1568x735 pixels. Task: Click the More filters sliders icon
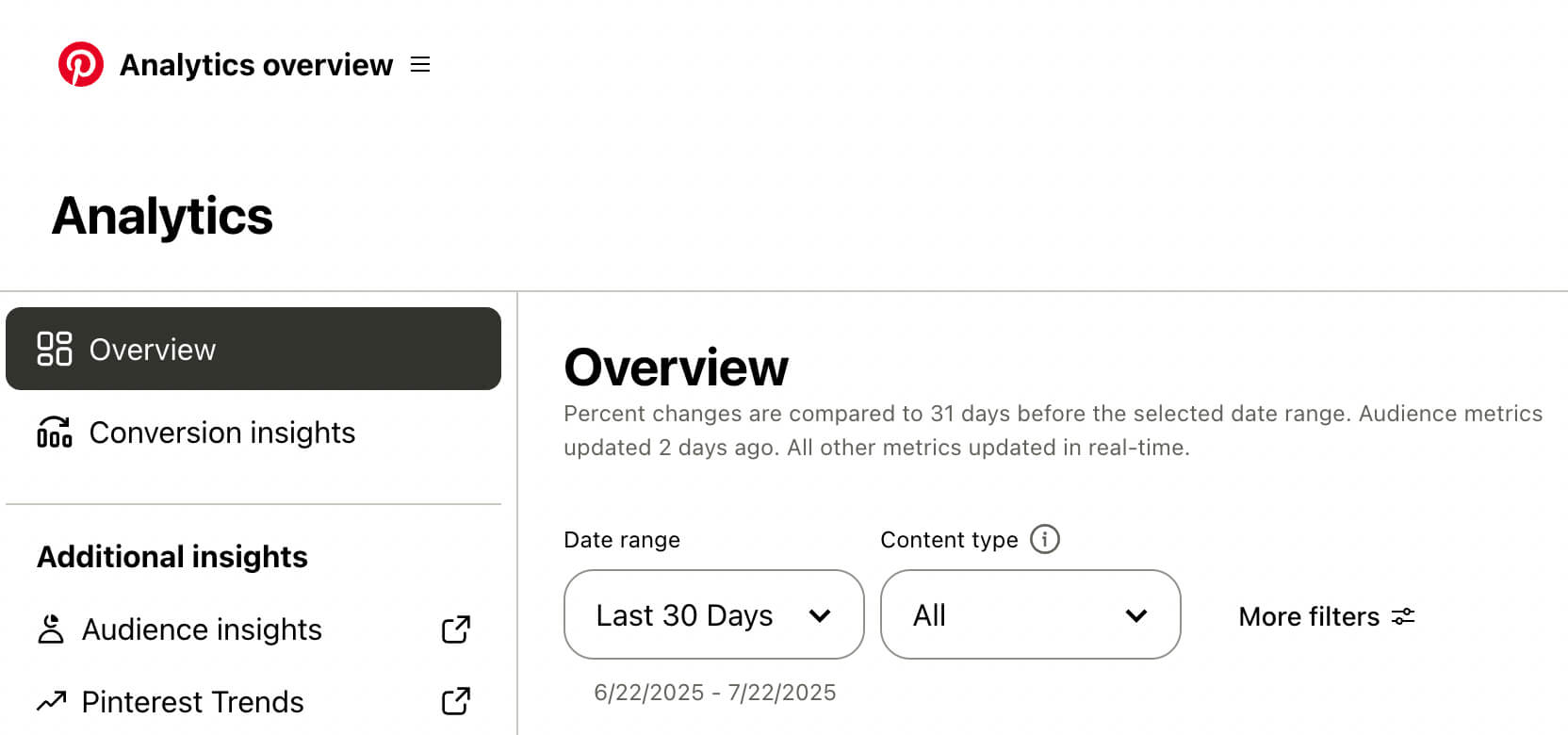pos(1403,616)
